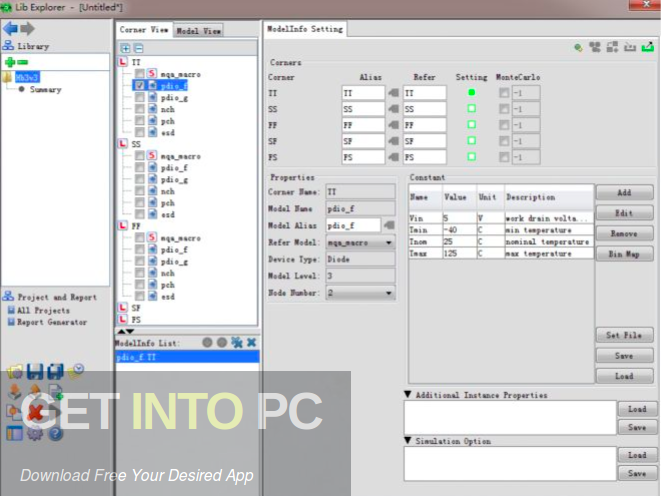Click the Alias field for FF corner

[363, 125]
